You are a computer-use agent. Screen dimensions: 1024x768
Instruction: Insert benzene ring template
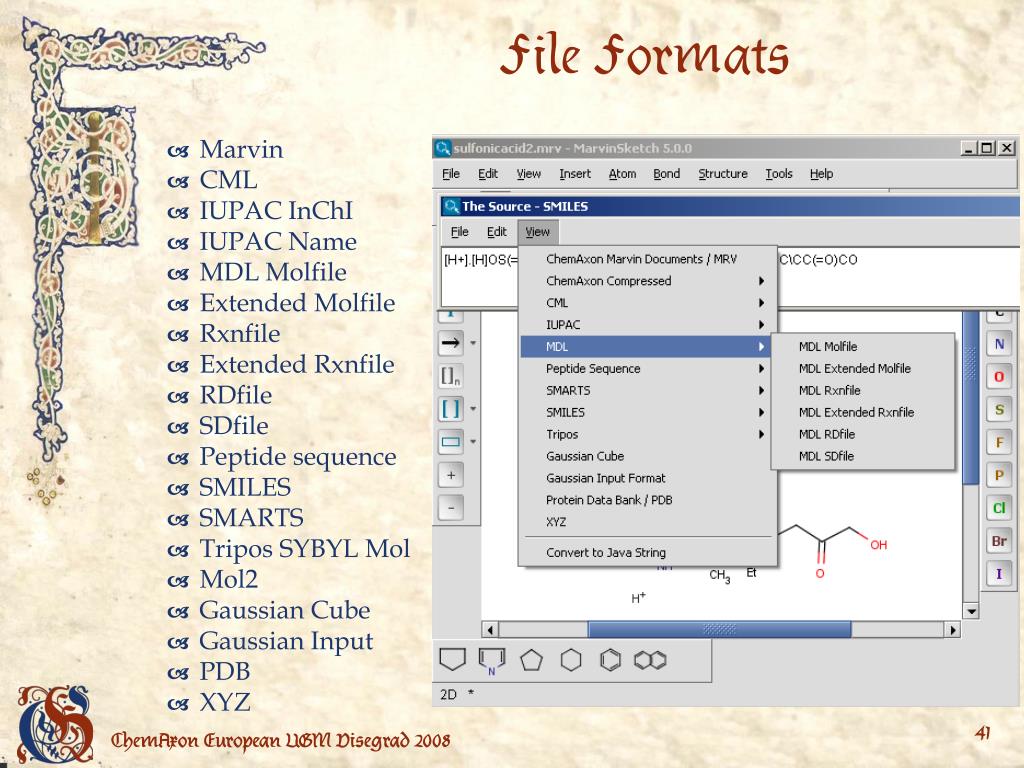click(610, 660)
